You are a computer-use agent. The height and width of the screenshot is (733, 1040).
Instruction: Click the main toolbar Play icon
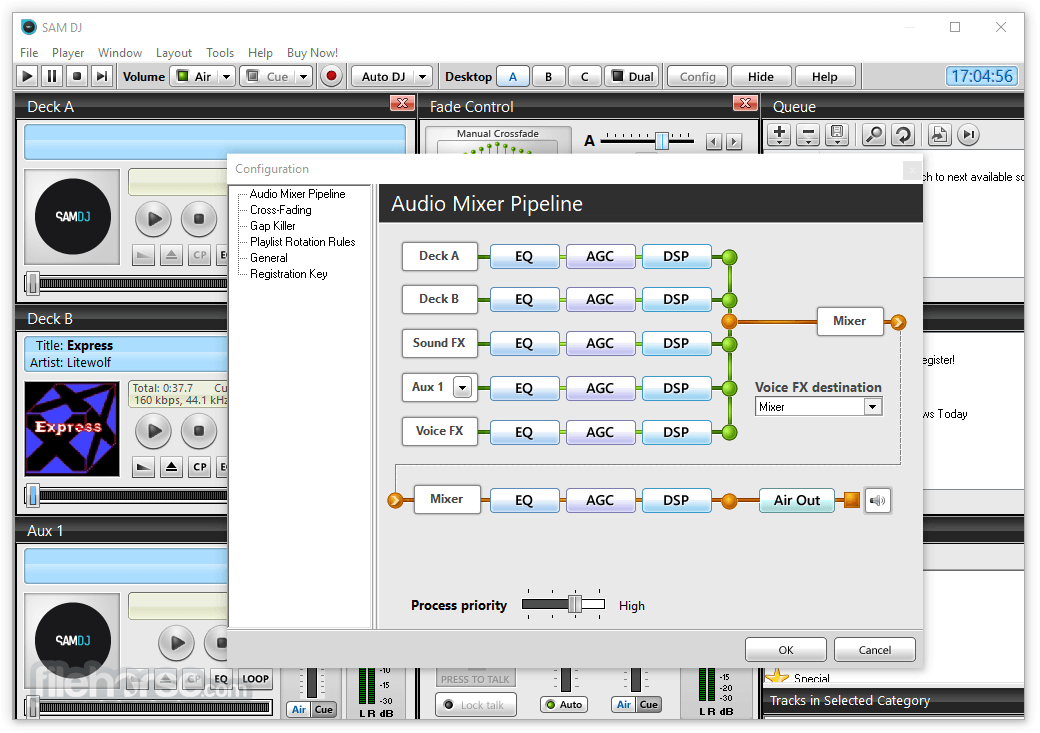(x=27, y=76)
